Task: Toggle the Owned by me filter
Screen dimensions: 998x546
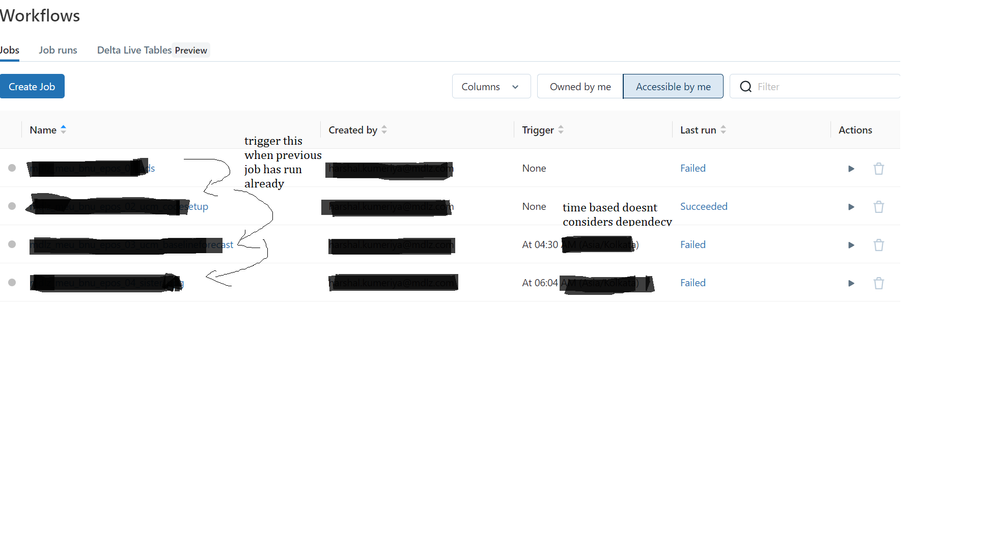Action: pyautogui.click(x=580, y=87)
